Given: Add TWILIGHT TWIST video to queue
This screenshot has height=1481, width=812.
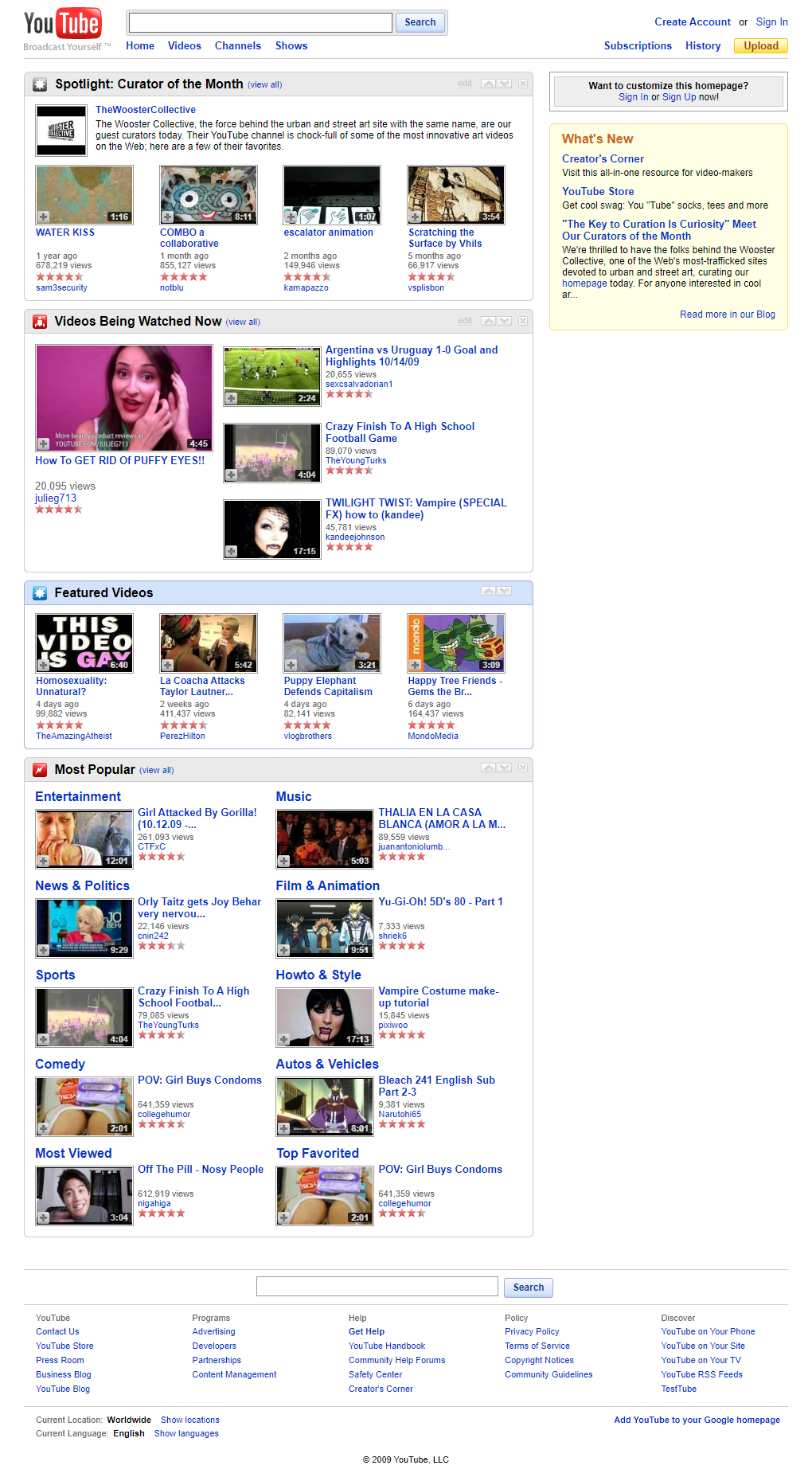Looking at the screenshot, I should click(x=231, y=551).
